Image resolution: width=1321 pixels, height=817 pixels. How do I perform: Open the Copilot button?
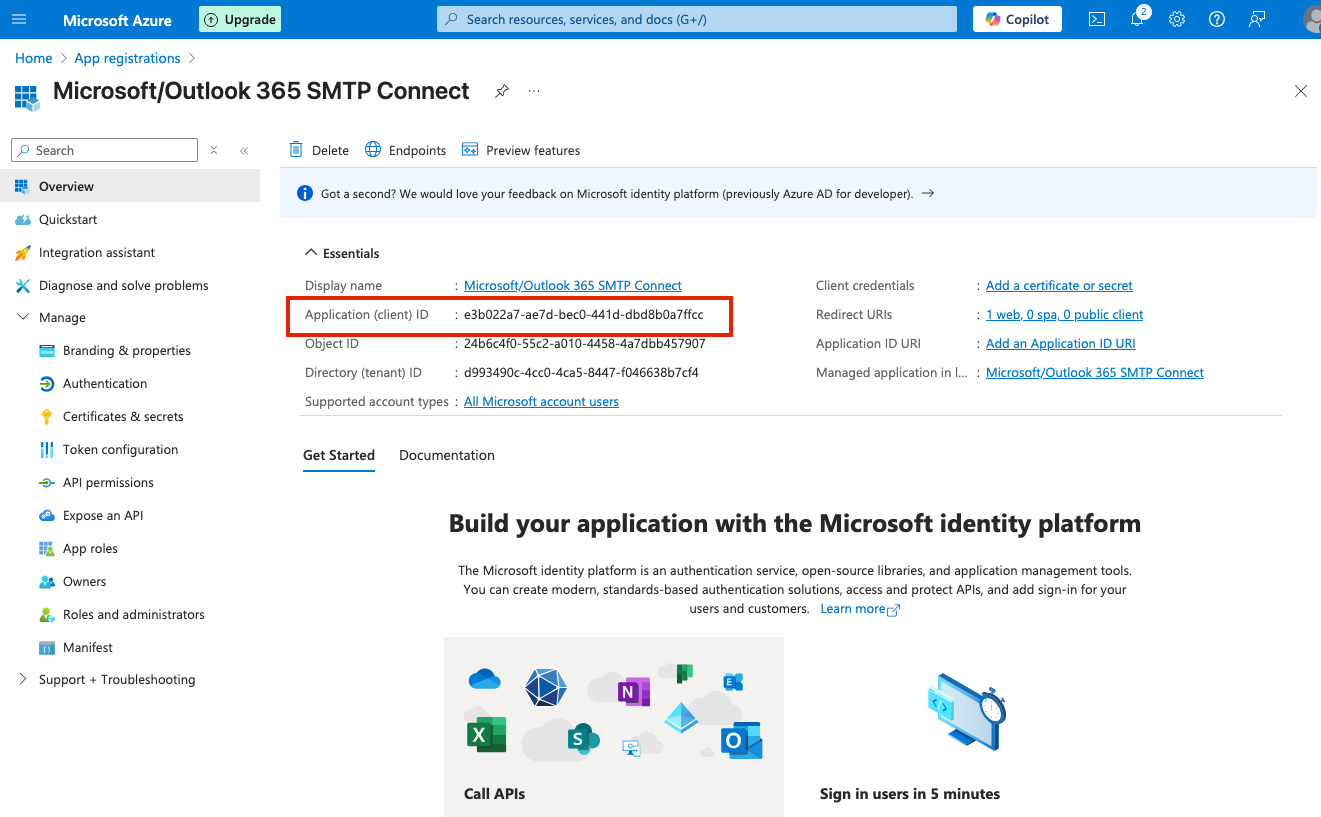tap(1017, 19)
